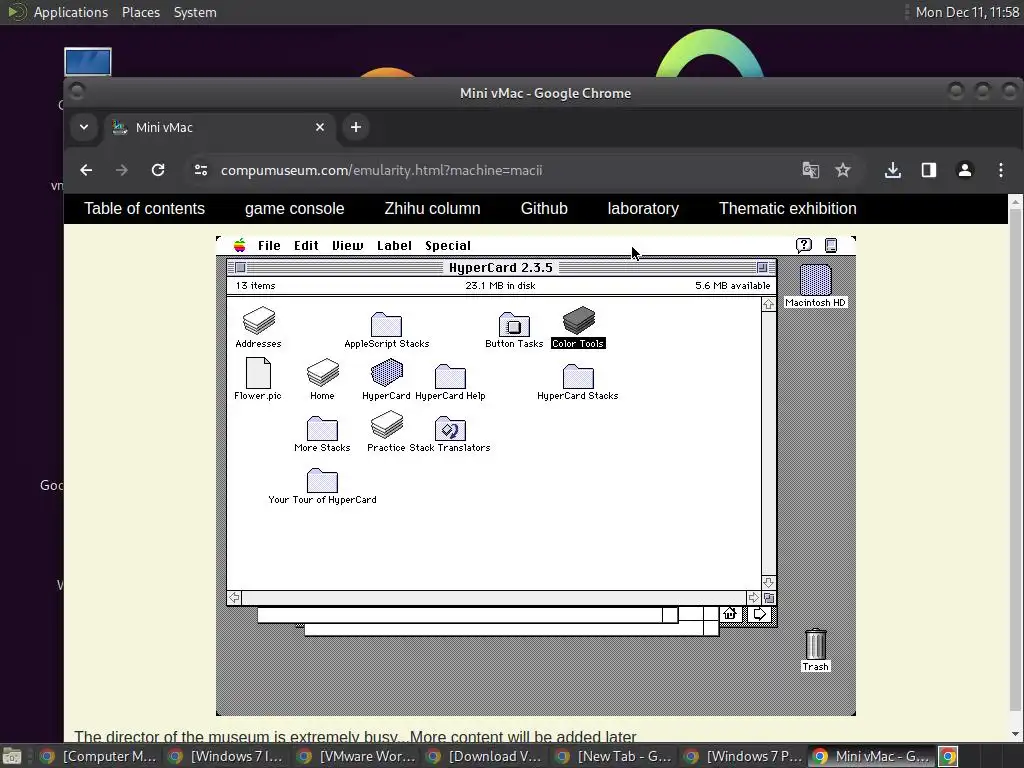Click the scroll up arrow in Finder window
Screen dimensions: 1024x768
tap(769, 304)
